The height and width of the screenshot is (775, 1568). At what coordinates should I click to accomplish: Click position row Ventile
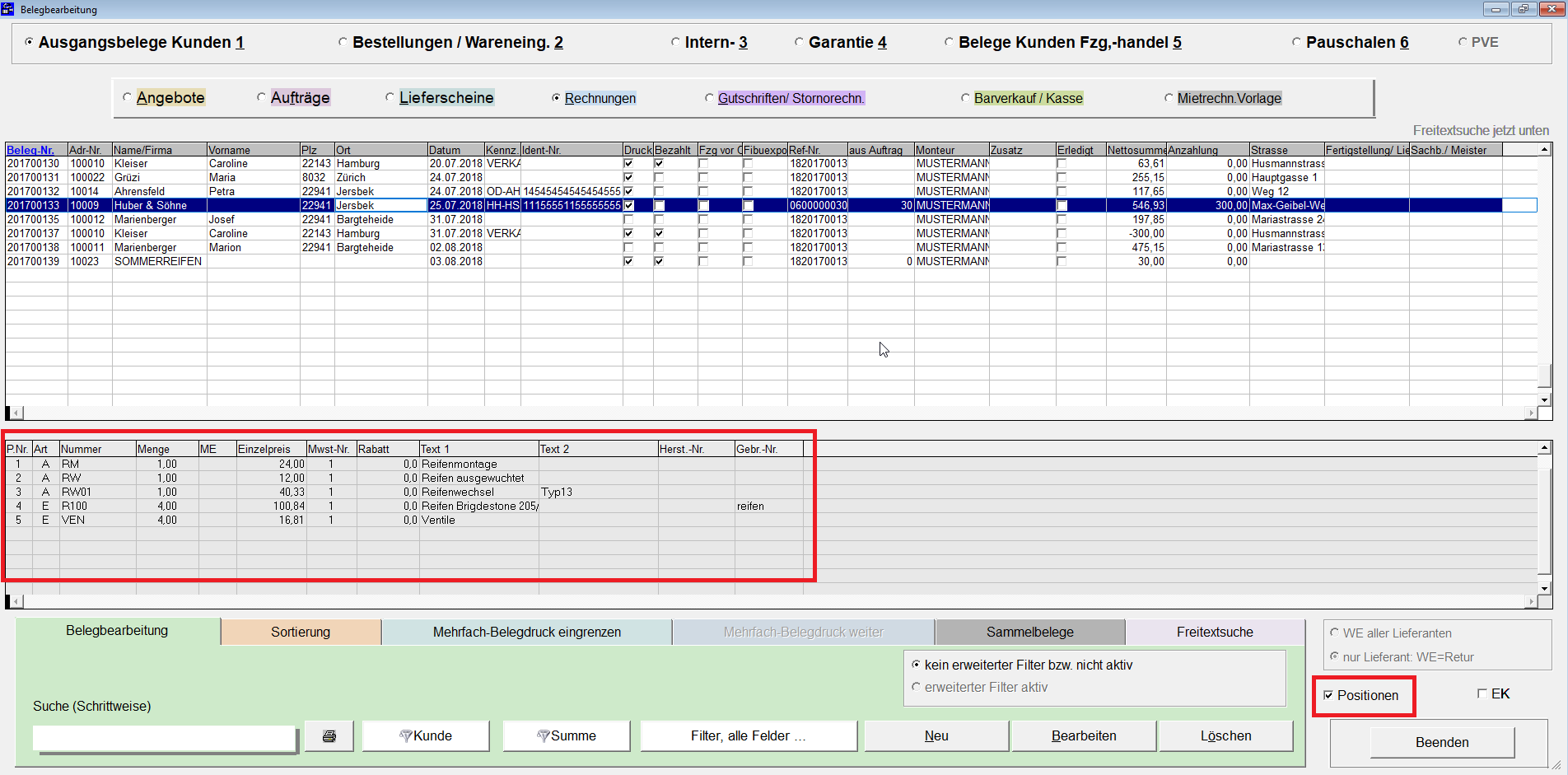pyautogui.click(x=404, y=520)
